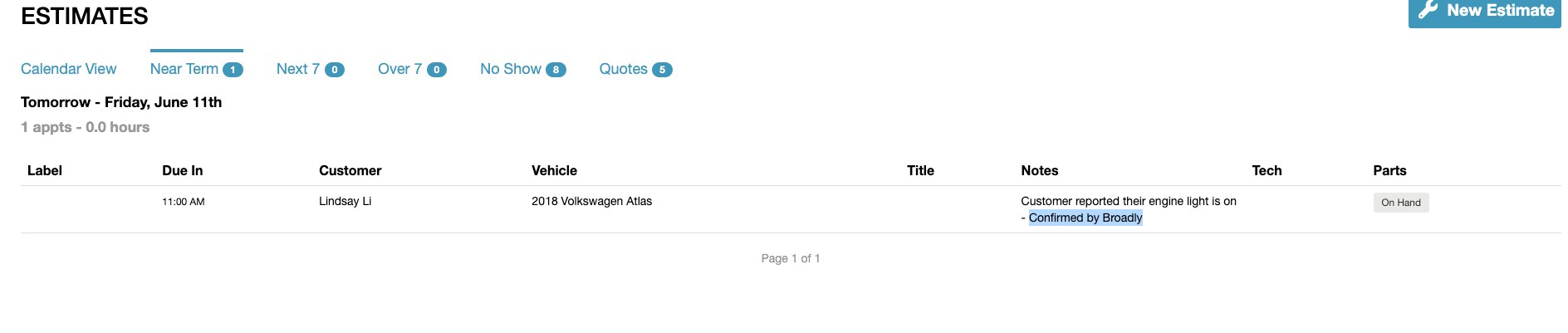This screenshot has width=1568, height=333.
Task: Open customer Lindsay Li
Action: coord(345,201)
